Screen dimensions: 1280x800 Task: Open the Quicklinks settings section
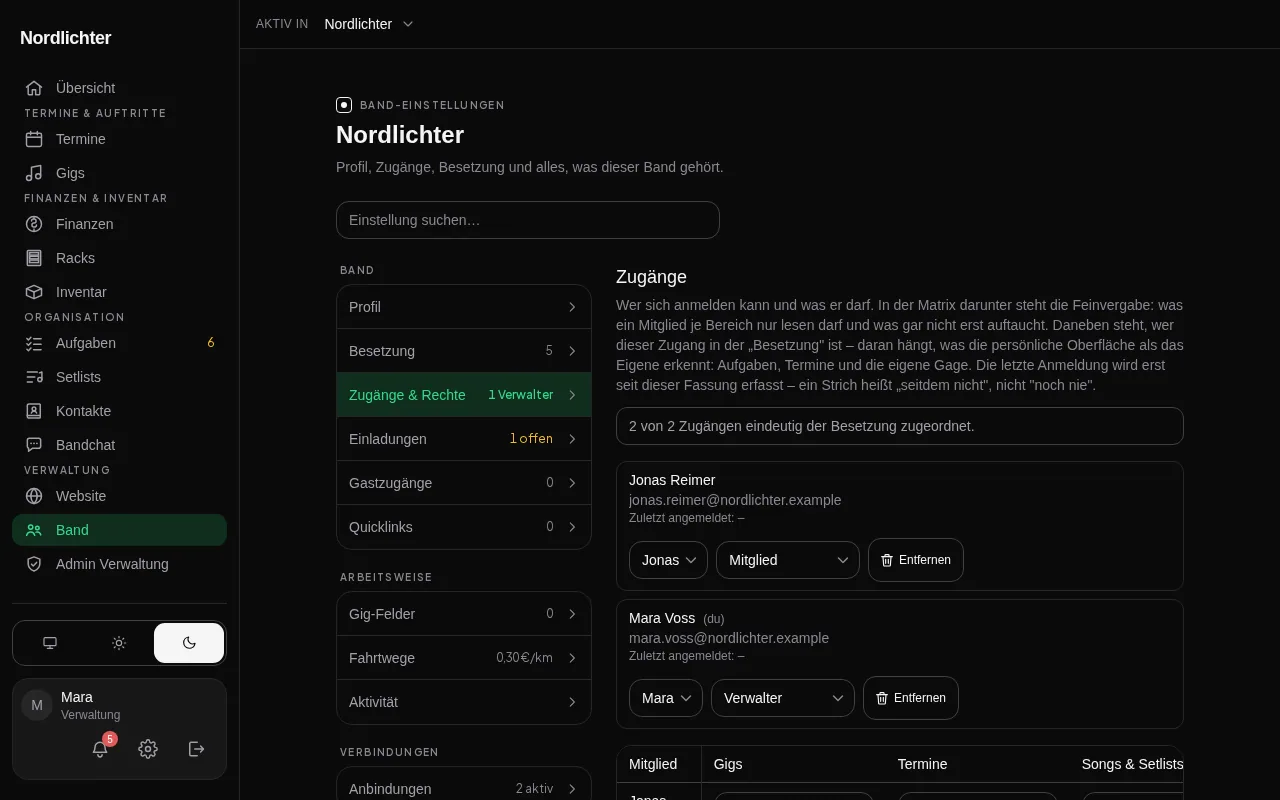464,527
